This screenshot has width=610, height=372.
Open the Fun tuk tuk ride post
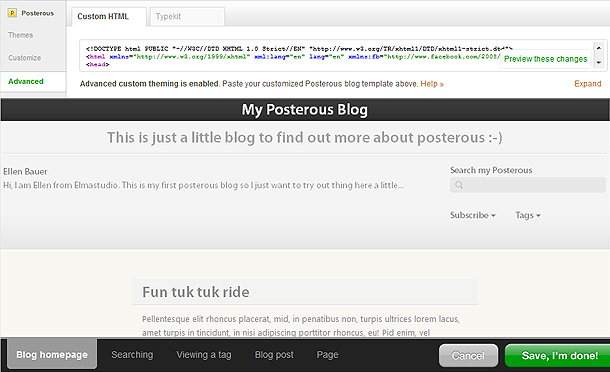coord(196,292)
